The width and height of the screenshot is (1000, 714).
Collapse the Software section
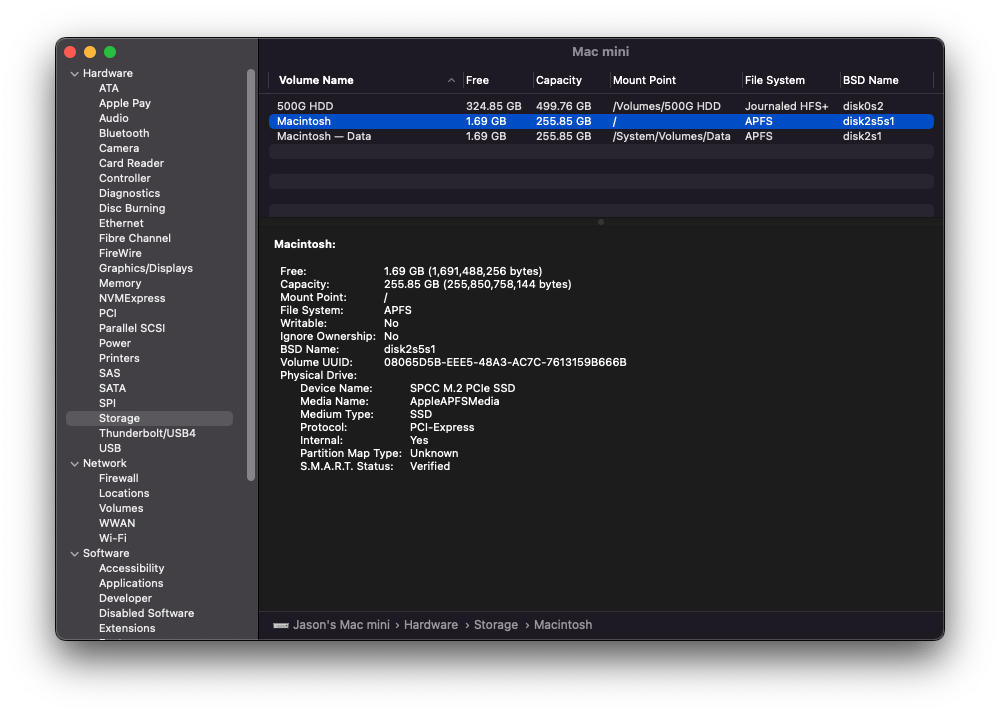coord(74,553)
